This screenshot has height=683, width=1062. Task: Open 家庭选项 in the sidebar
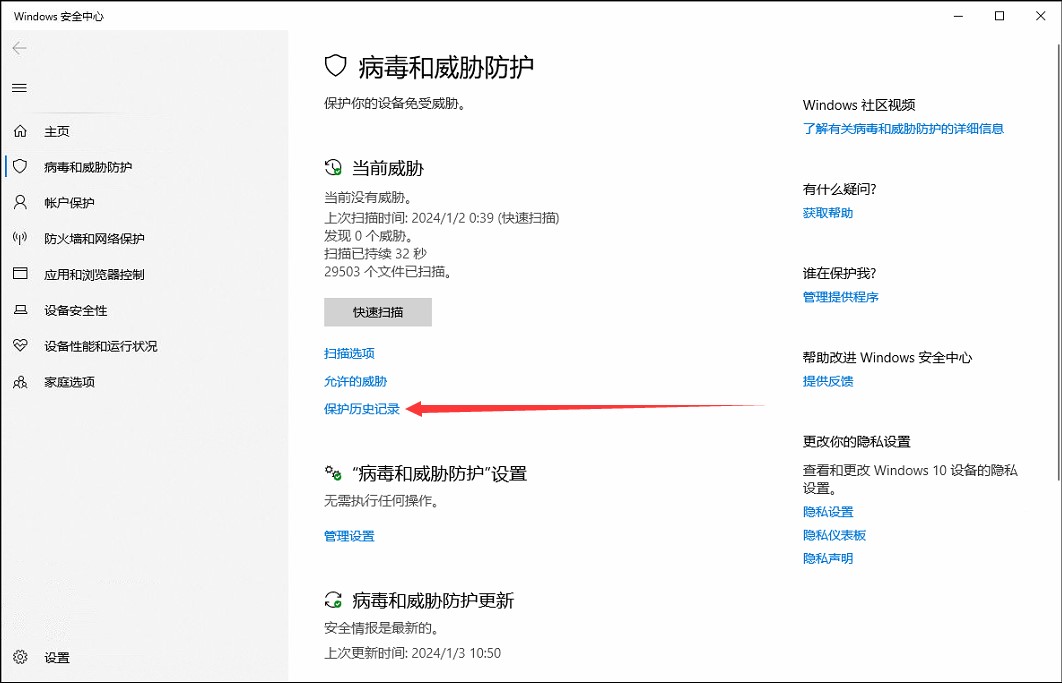(69, 382)
